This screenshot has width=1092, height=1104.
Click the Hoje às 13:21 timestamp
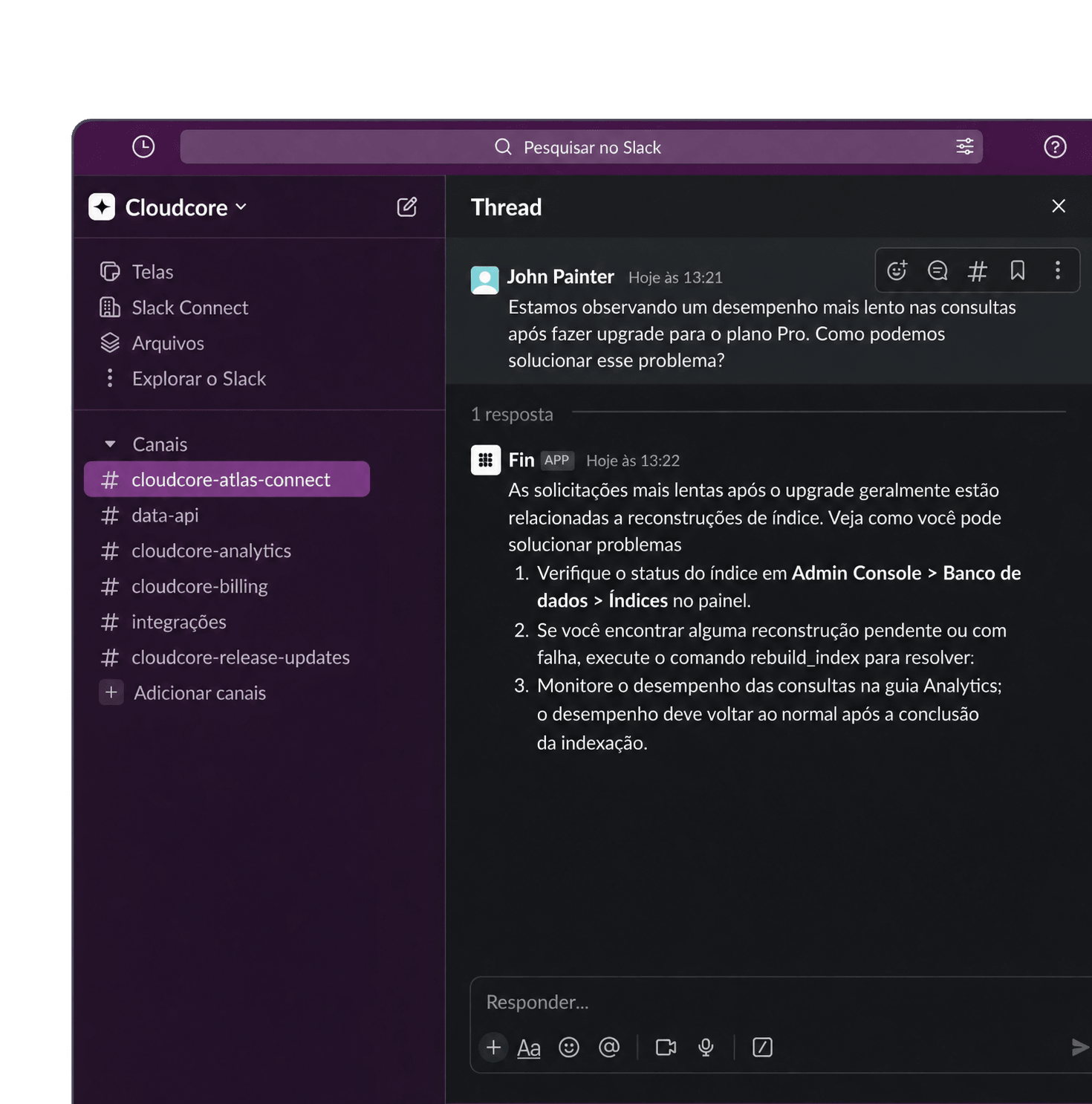675,277
